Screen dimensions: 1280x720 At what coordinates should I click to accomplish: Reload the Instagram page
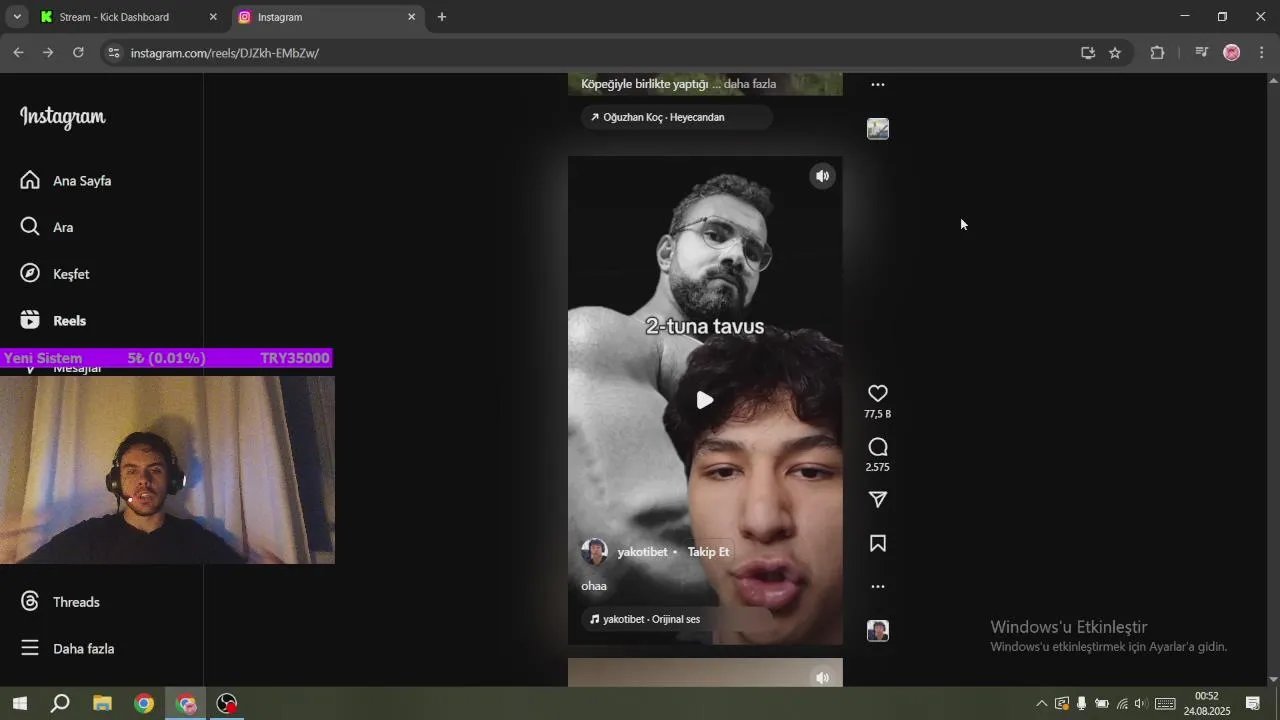[x=78, y=53]
